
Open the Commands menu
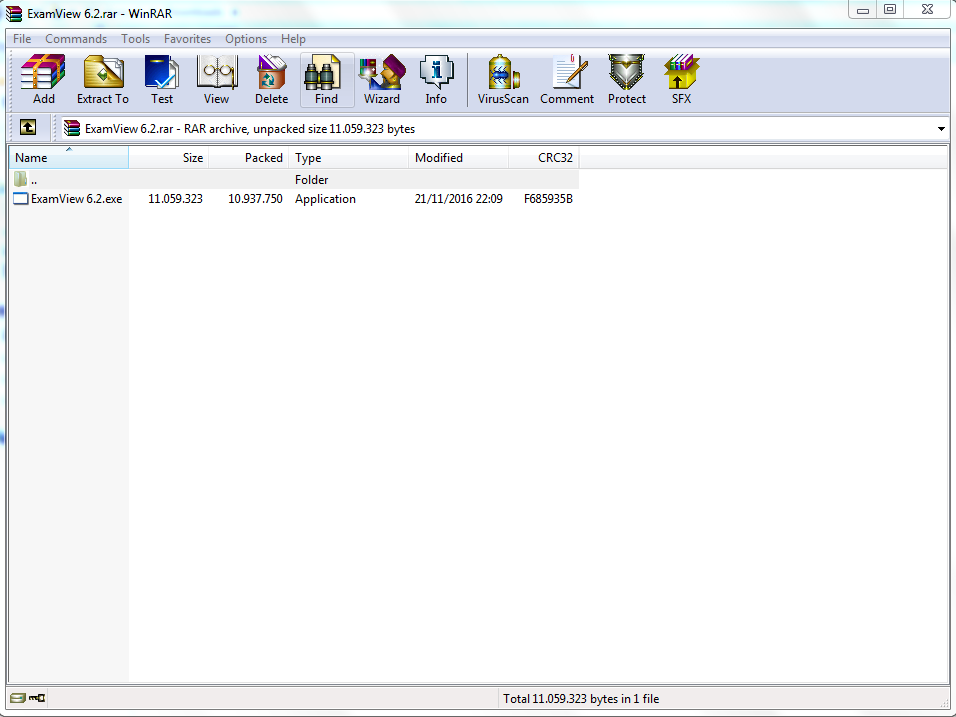pos(76,38)
